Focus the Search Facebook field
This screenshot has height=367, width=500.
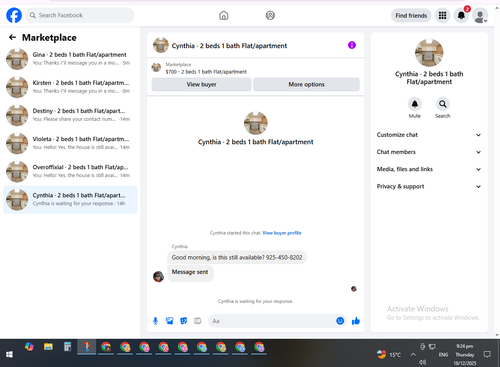tap(80, 15)
